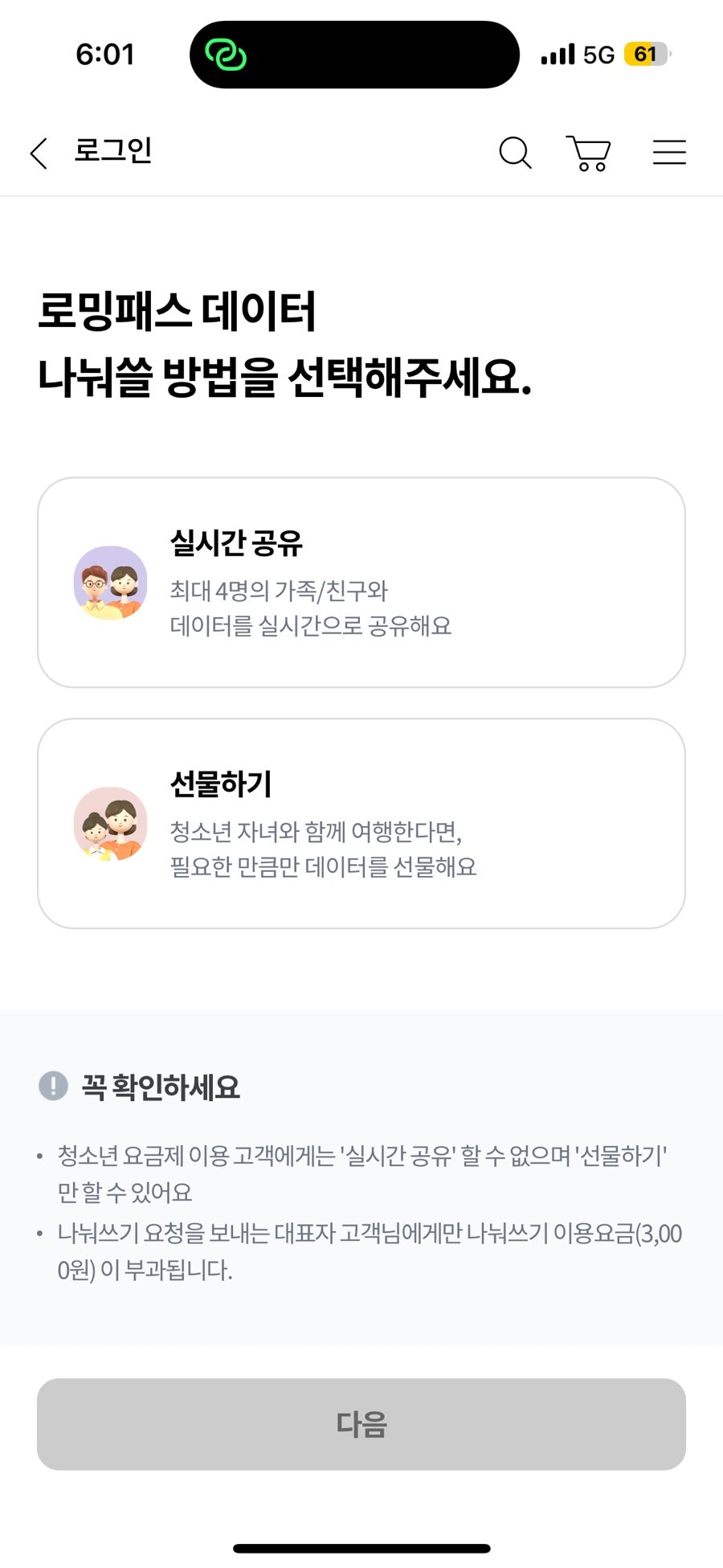The height and width of the screenshot is (1568, 723).
Task: Open the shopping cart icon
Action: (589, 153)
